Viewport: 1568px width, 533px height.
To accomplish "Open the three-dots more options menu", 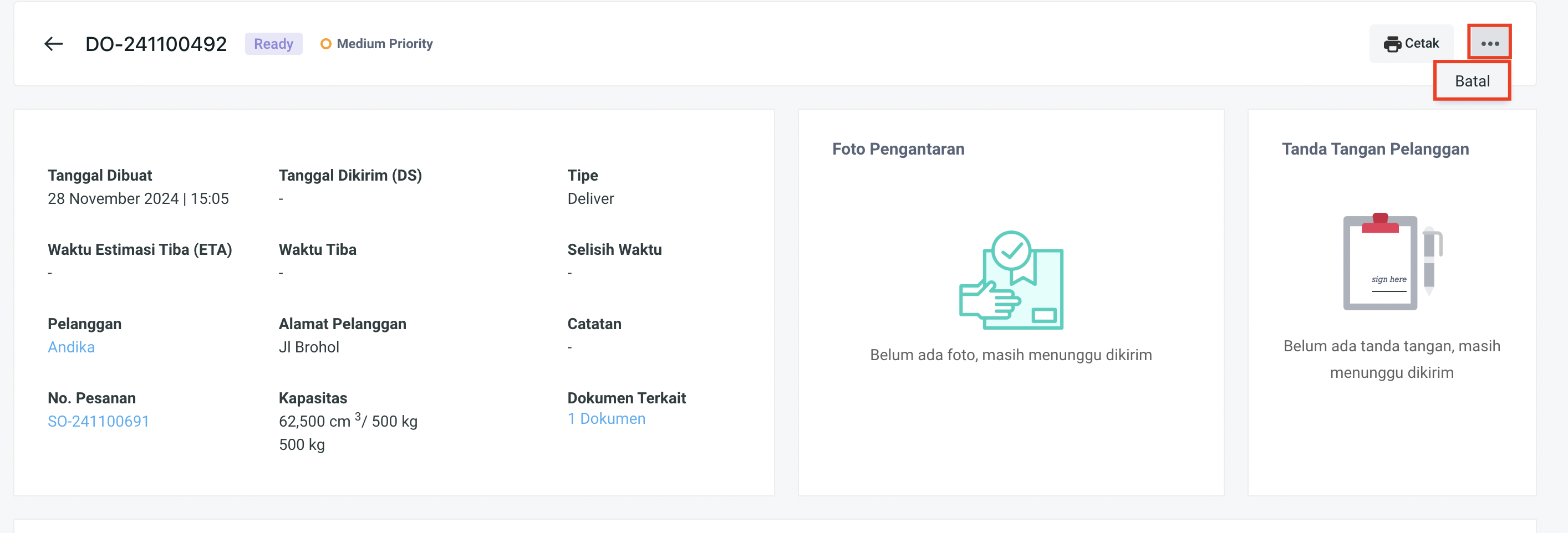I will tap(1489, 43).
